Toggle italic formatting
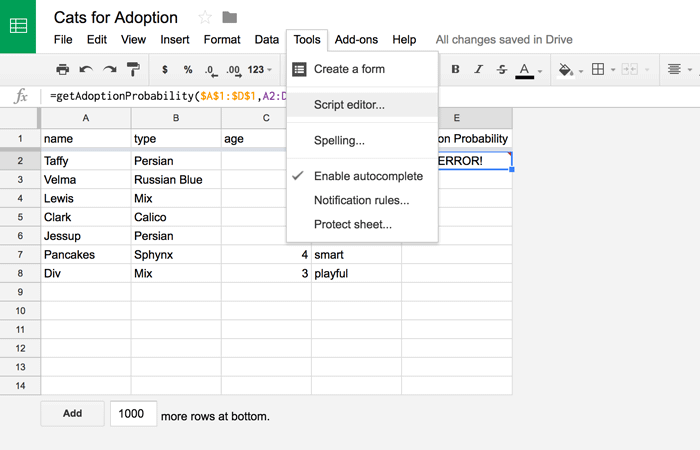The image size is (700, 450). point(479,69)
